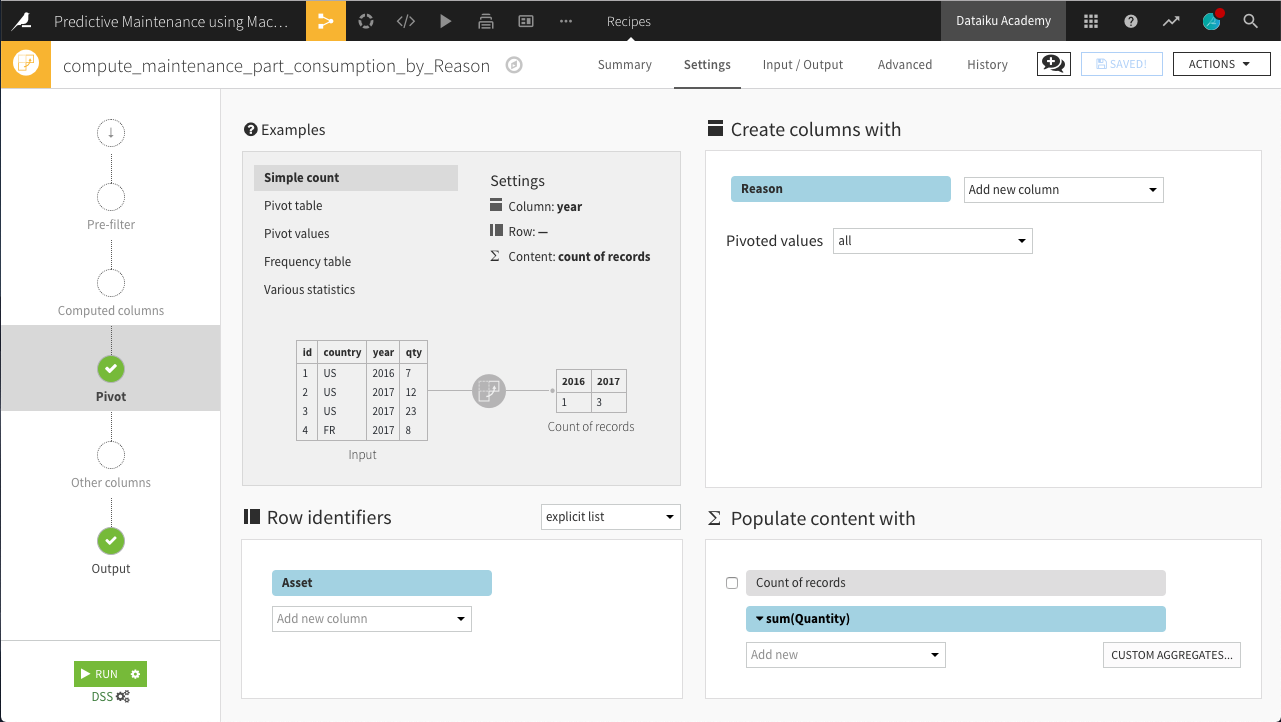Switch to the Summary tab
Image resolution: width=1281 pixels, height=722 pixels.
point(625,65)
